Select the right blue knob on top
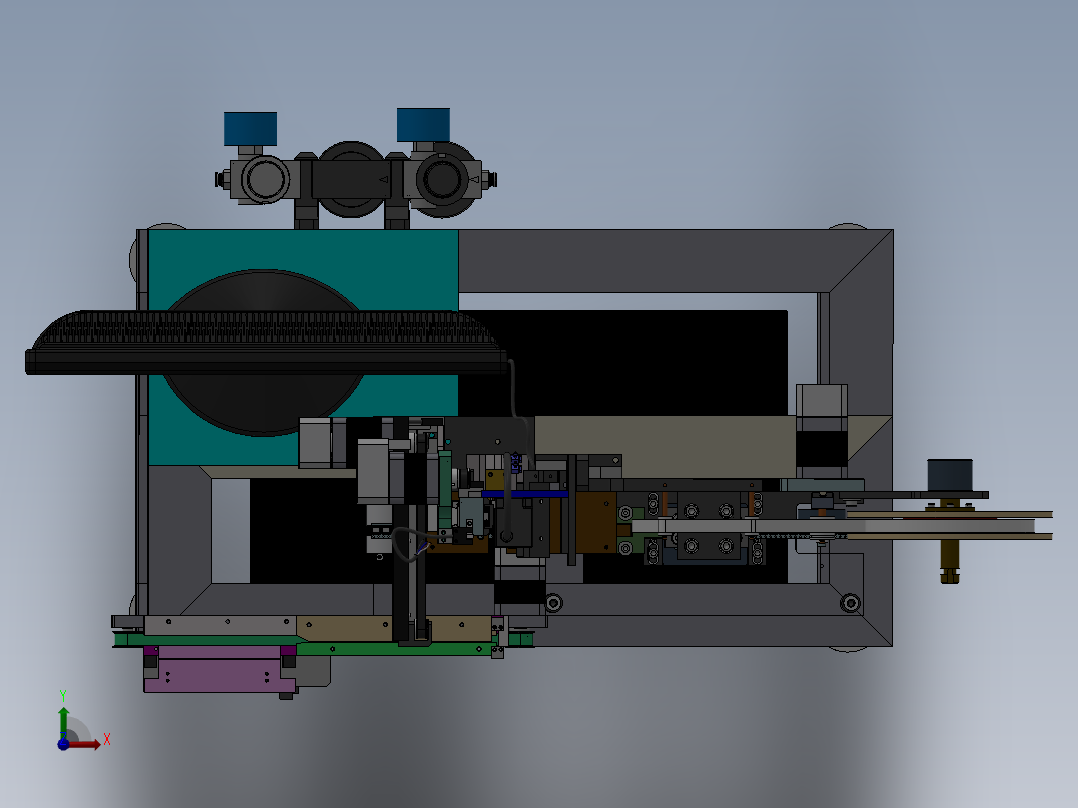The height and width of the screenshot is (808, 1078). [424, 124]
